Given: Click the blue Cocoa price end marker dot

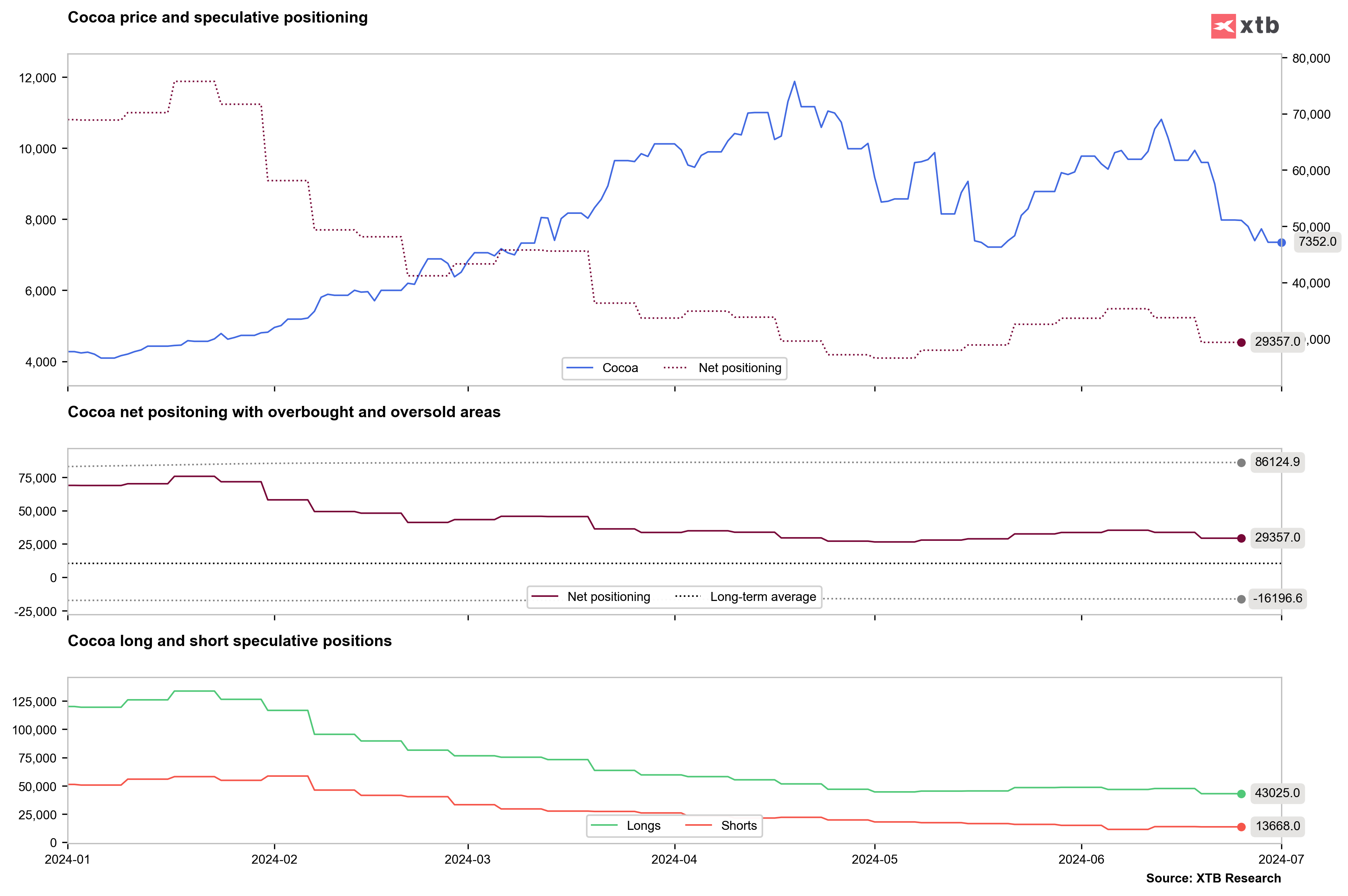Looking at the screenshot, I should [x=1281, y=243].
